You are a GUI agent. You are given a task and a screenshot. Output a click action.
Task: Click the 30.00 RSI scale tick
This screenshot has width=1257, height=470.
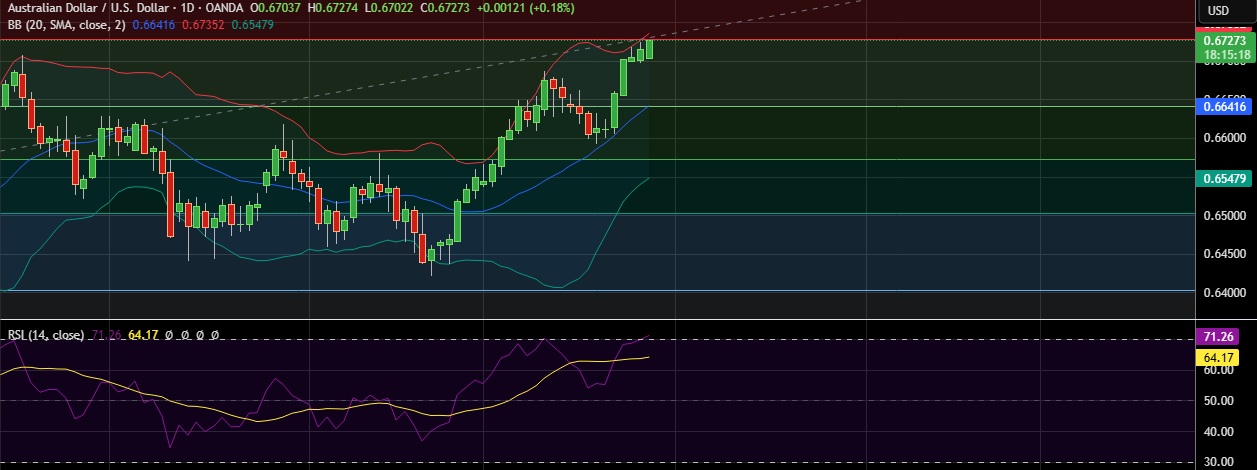pos(1218,462)
